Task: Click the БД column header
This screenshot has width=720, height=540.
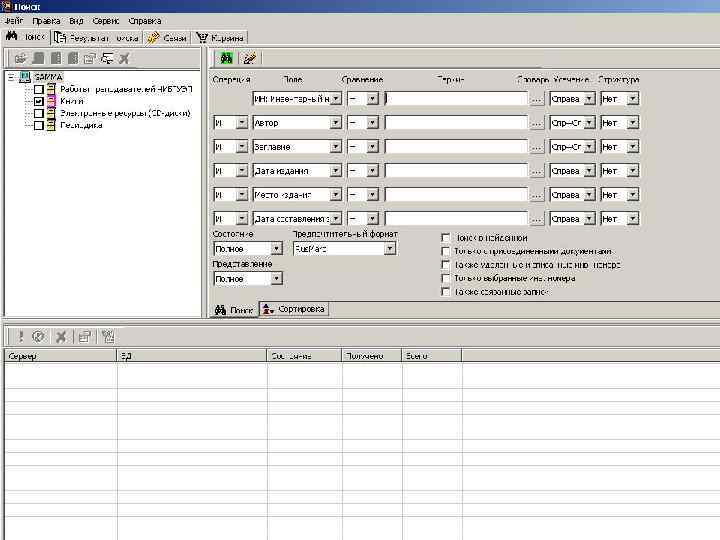Action: pyautogui.click(x=192, y=356)
